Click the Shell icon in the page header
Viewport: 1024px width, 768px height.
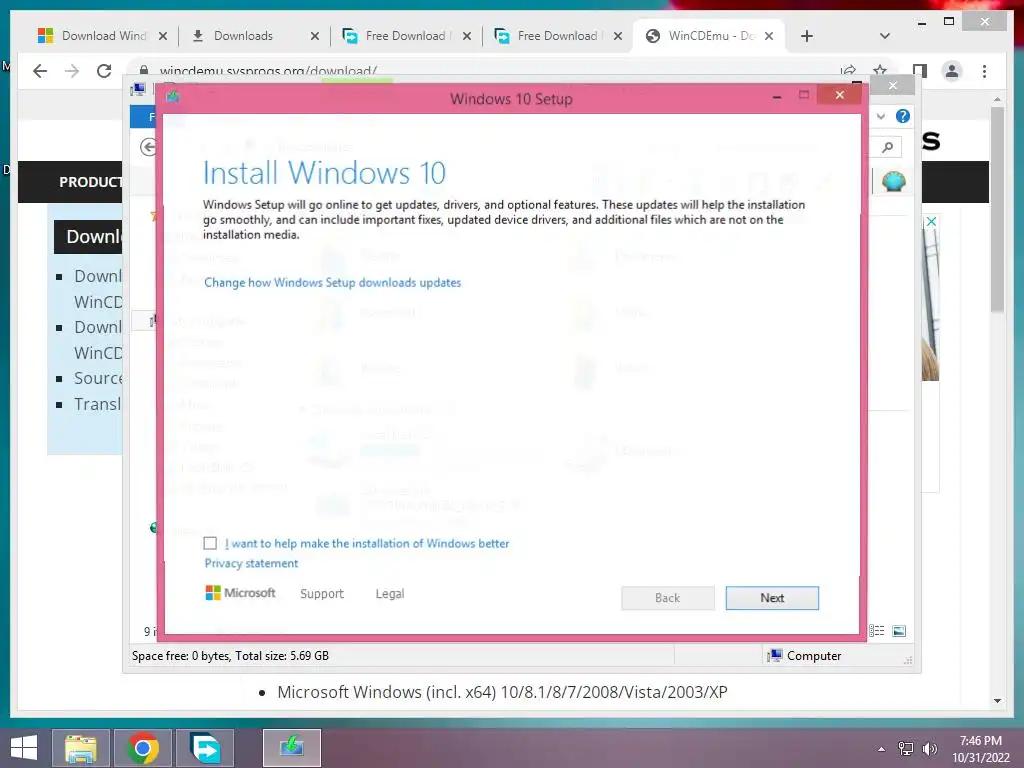[893, 181]
